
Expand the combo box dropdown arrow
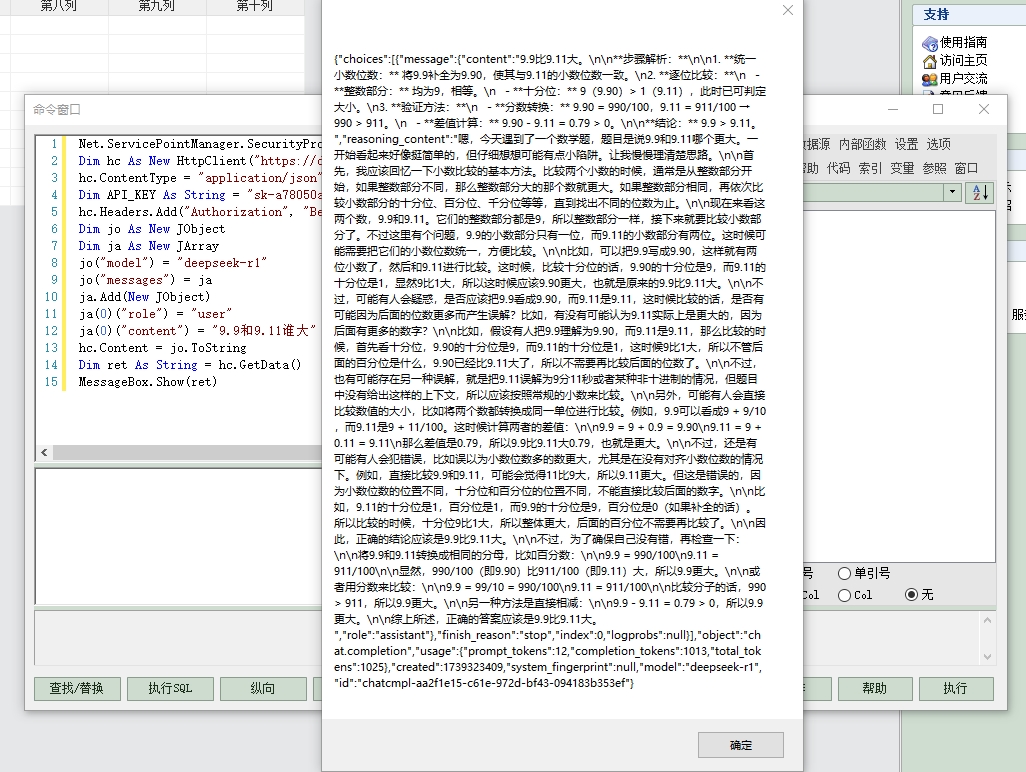[x=951, y=192]
